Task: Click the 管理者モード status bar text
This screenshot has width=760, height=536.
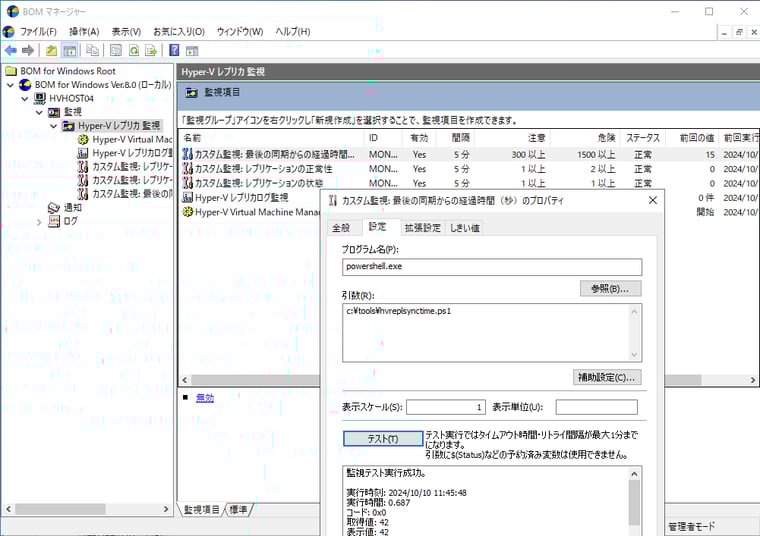Action: [x=691, y=527]
